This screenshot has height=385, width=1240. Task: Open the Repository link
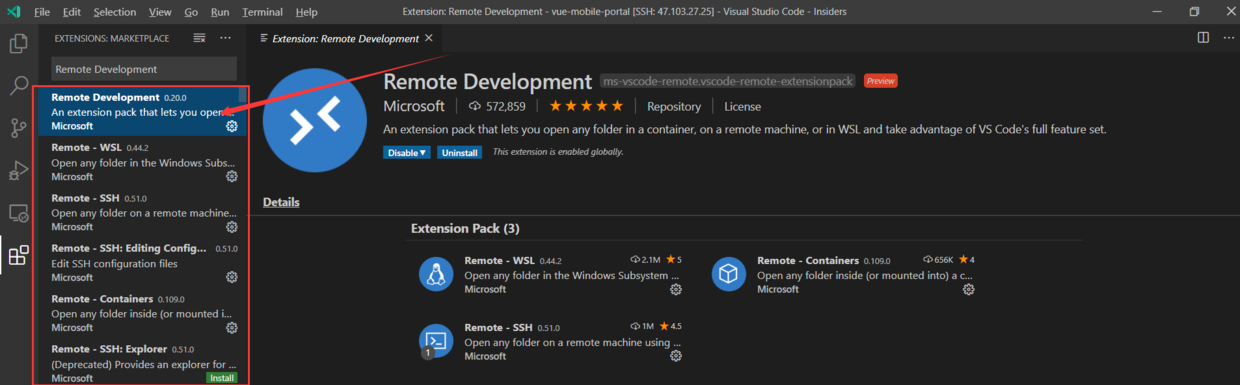674,106
